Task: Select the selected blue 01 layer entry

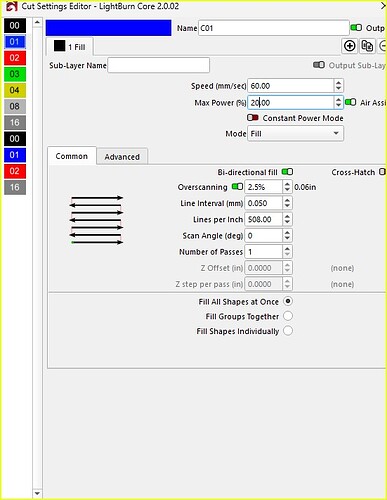Action: [x=15, y=42]
